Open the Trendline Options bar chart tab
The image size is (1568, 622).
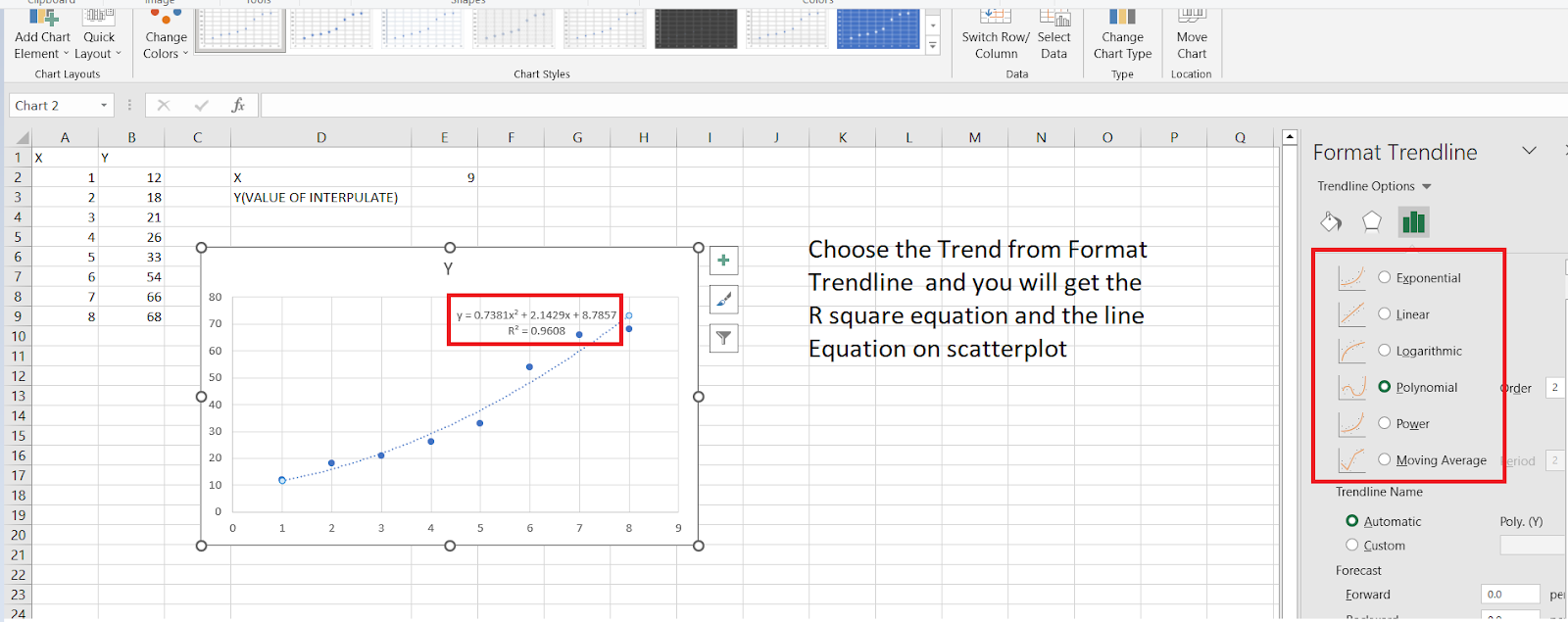tap(1413, 222)
